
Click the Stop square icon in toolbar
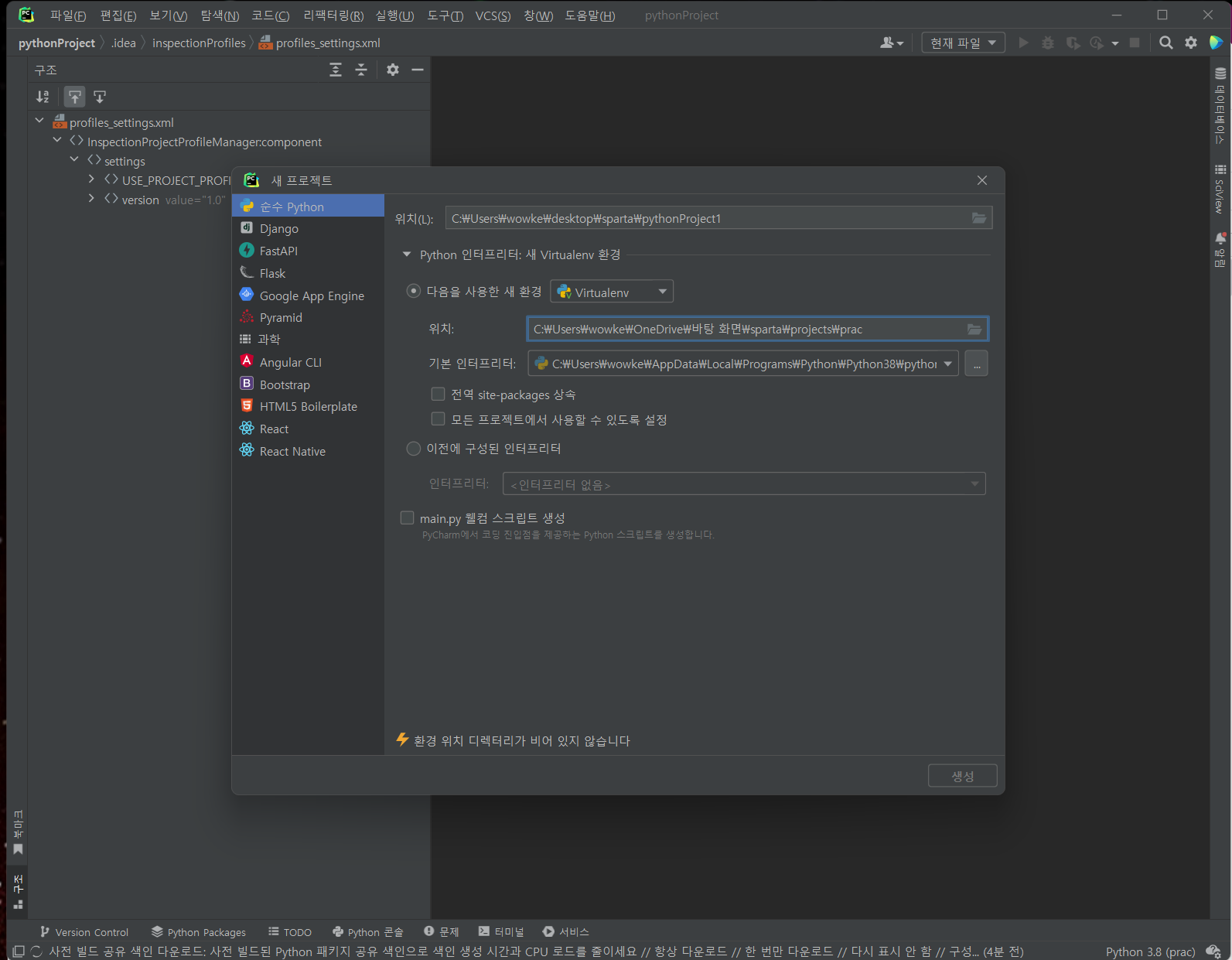tap(1135, 43)
